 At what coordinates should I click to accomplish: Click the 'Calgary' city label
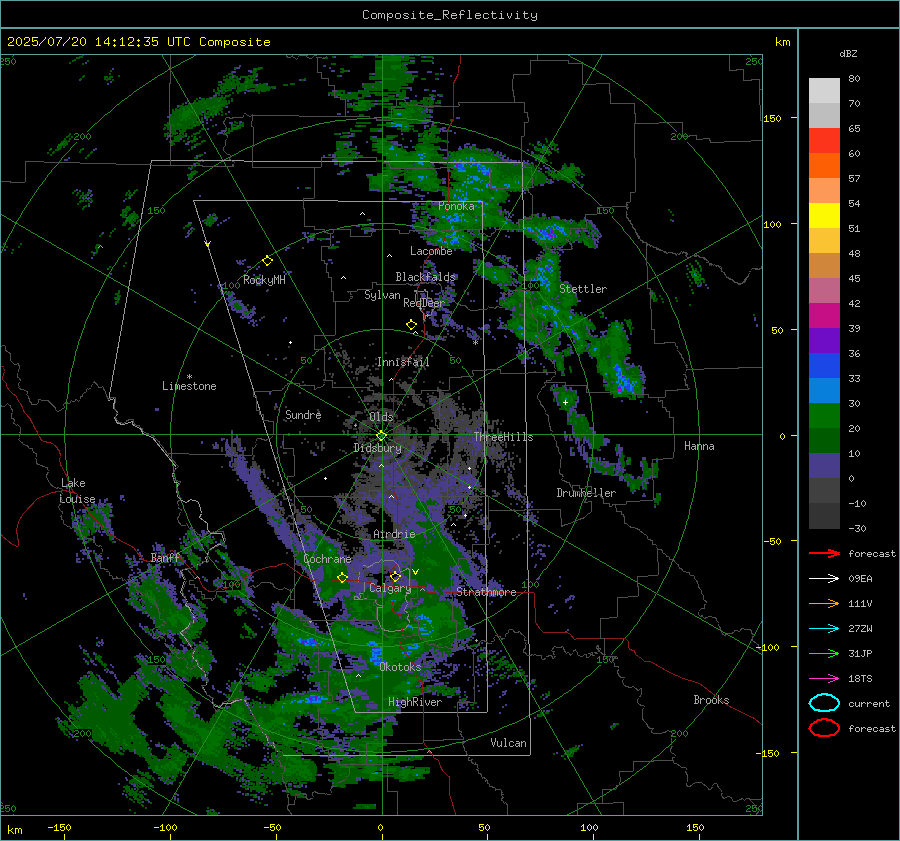coord(390,588)
